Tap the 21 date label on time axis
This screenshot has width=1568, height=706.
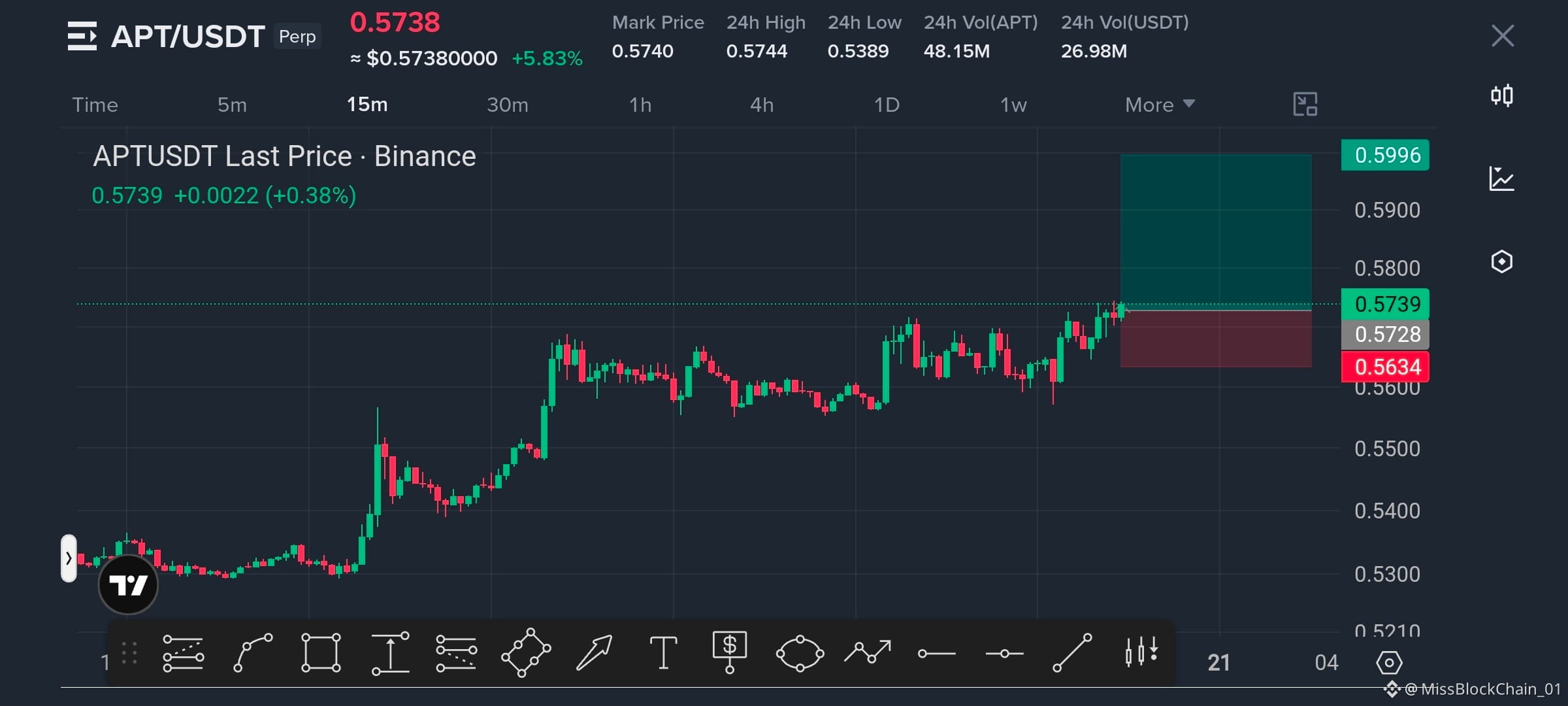[1218, 663]
